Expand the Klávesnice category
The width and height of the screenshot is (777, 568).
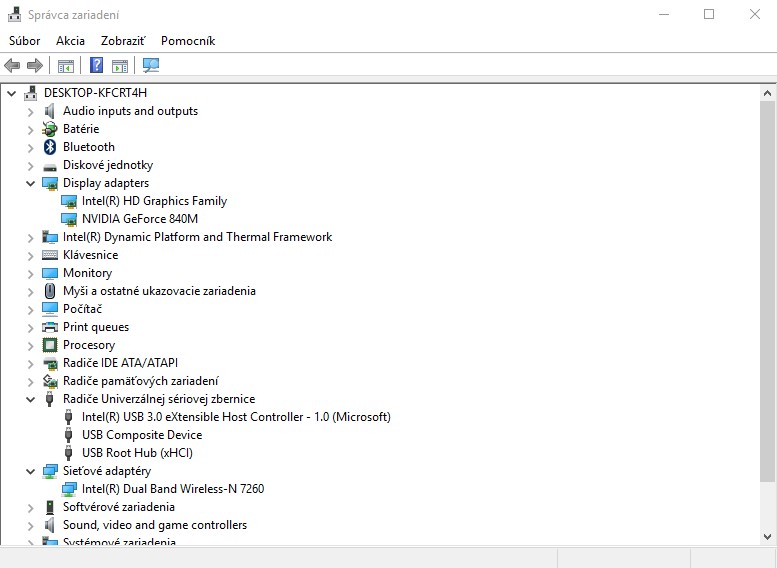(31, 256)
